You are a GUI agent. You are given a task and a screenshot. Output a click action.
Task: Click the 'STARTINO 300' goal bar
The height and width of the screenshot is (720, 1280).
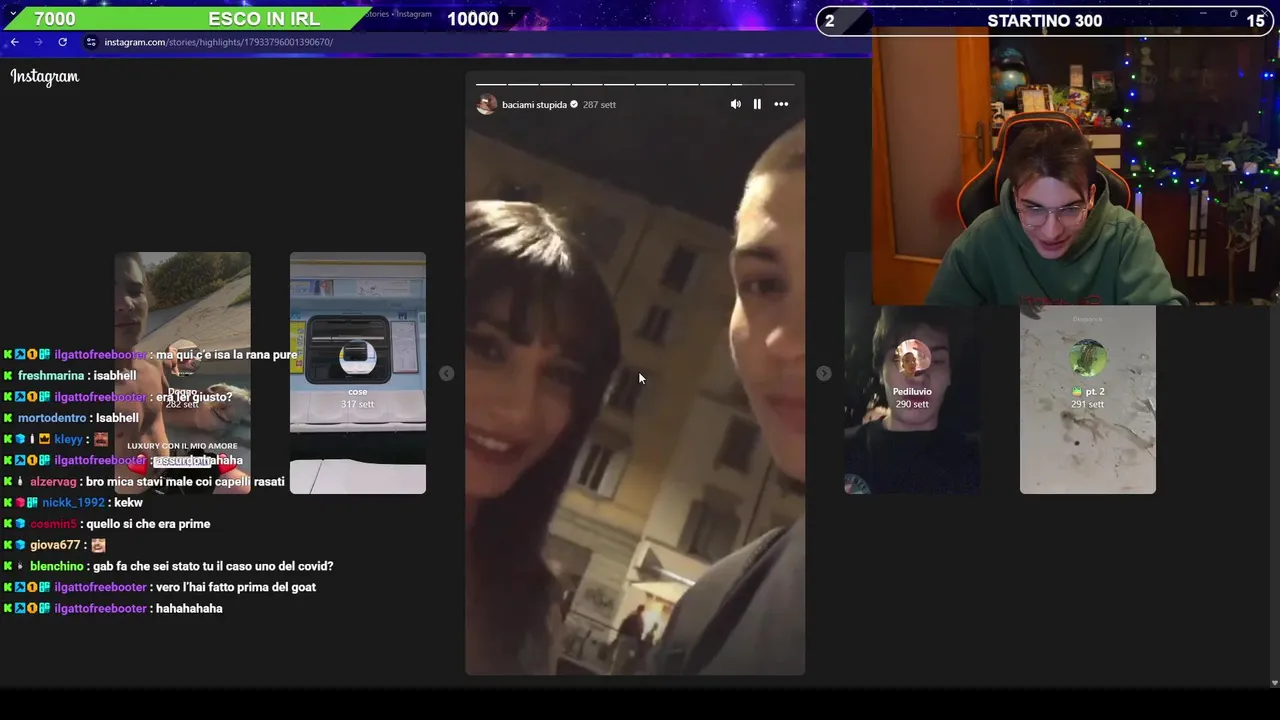[1045, 21]
